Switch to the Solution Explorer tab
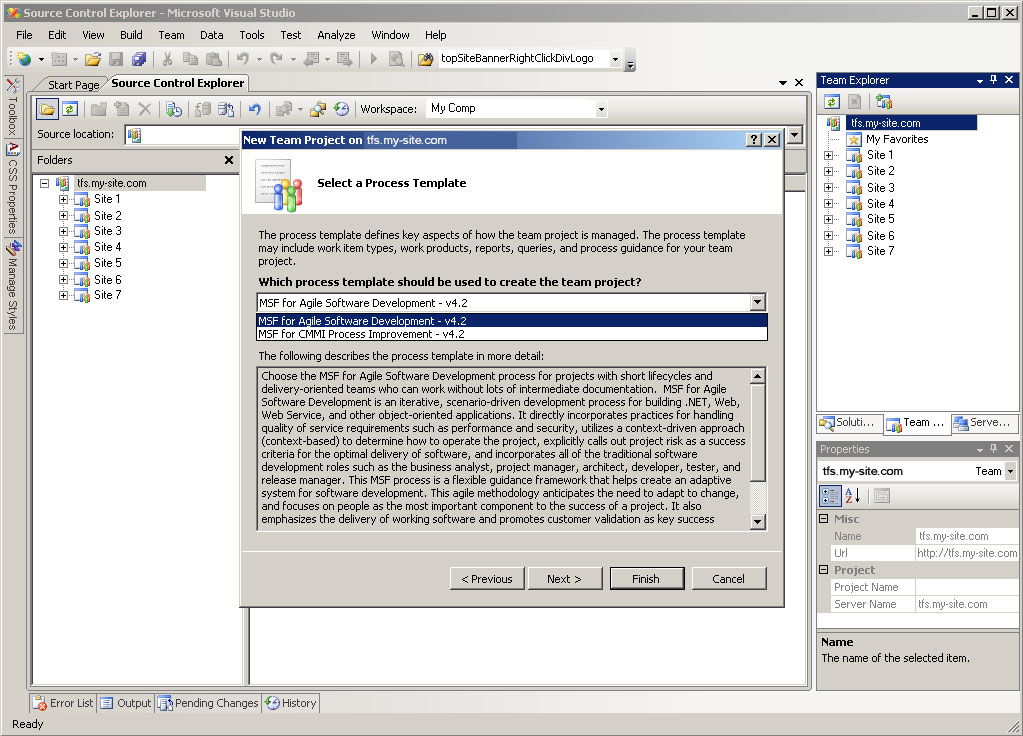This screenshot has height=736, width=1023. tap(848, 423)
